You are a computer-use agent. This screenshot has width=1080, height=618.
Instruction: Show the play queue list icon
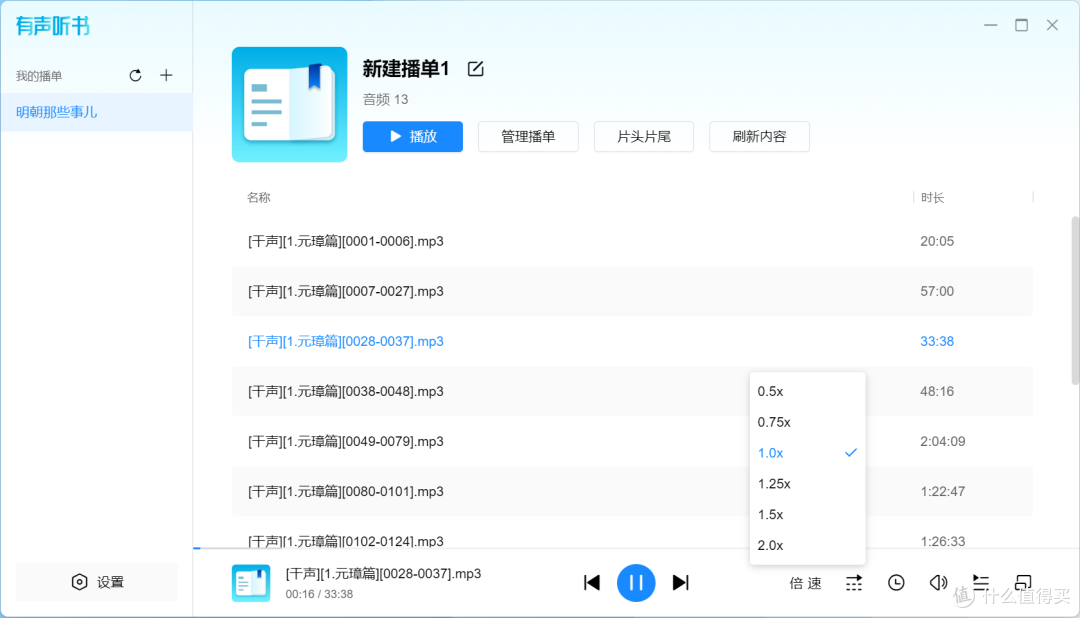tap(981, 583)
